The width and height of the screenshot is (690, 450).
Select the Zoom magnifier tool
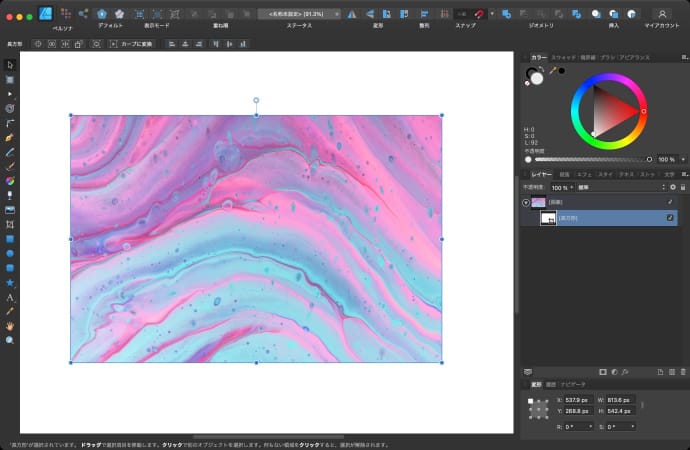[10, 340]
